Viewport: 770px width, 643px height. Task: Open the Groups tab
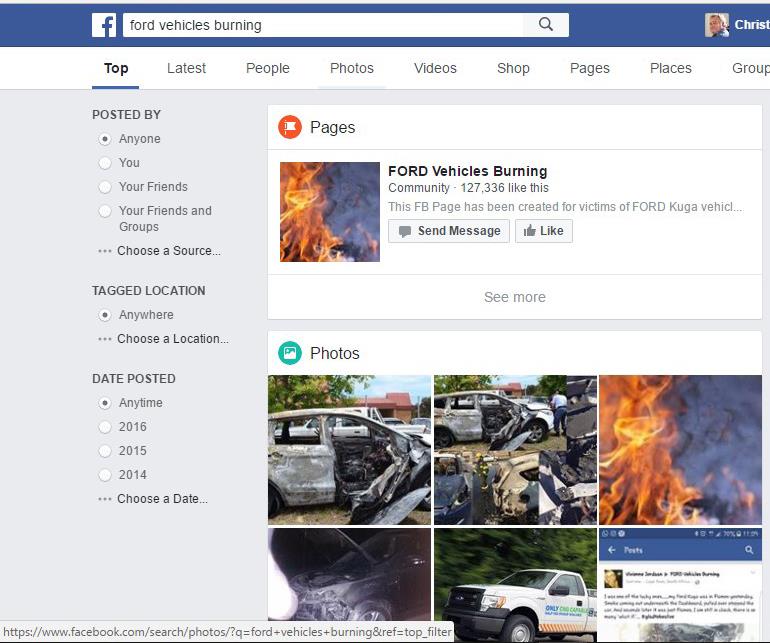point(751,68)
